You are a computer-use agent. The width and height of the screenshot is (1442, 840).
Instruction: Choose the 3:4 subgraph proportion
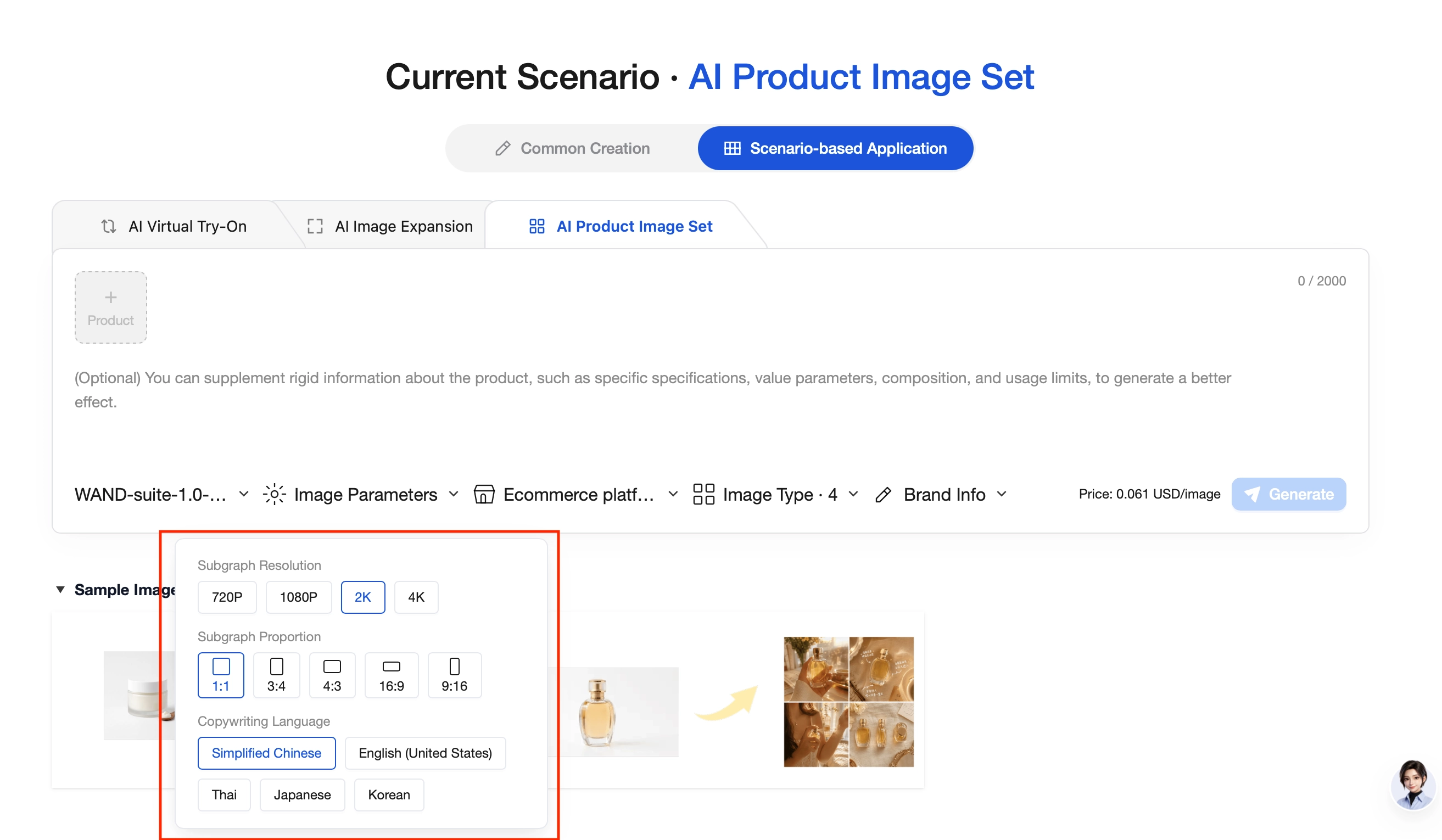[276, 675]
